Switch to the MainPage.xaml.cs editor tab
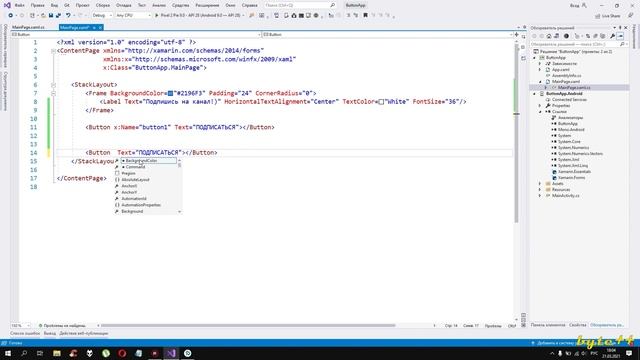 pyautogui.click(x=29, y=27)
